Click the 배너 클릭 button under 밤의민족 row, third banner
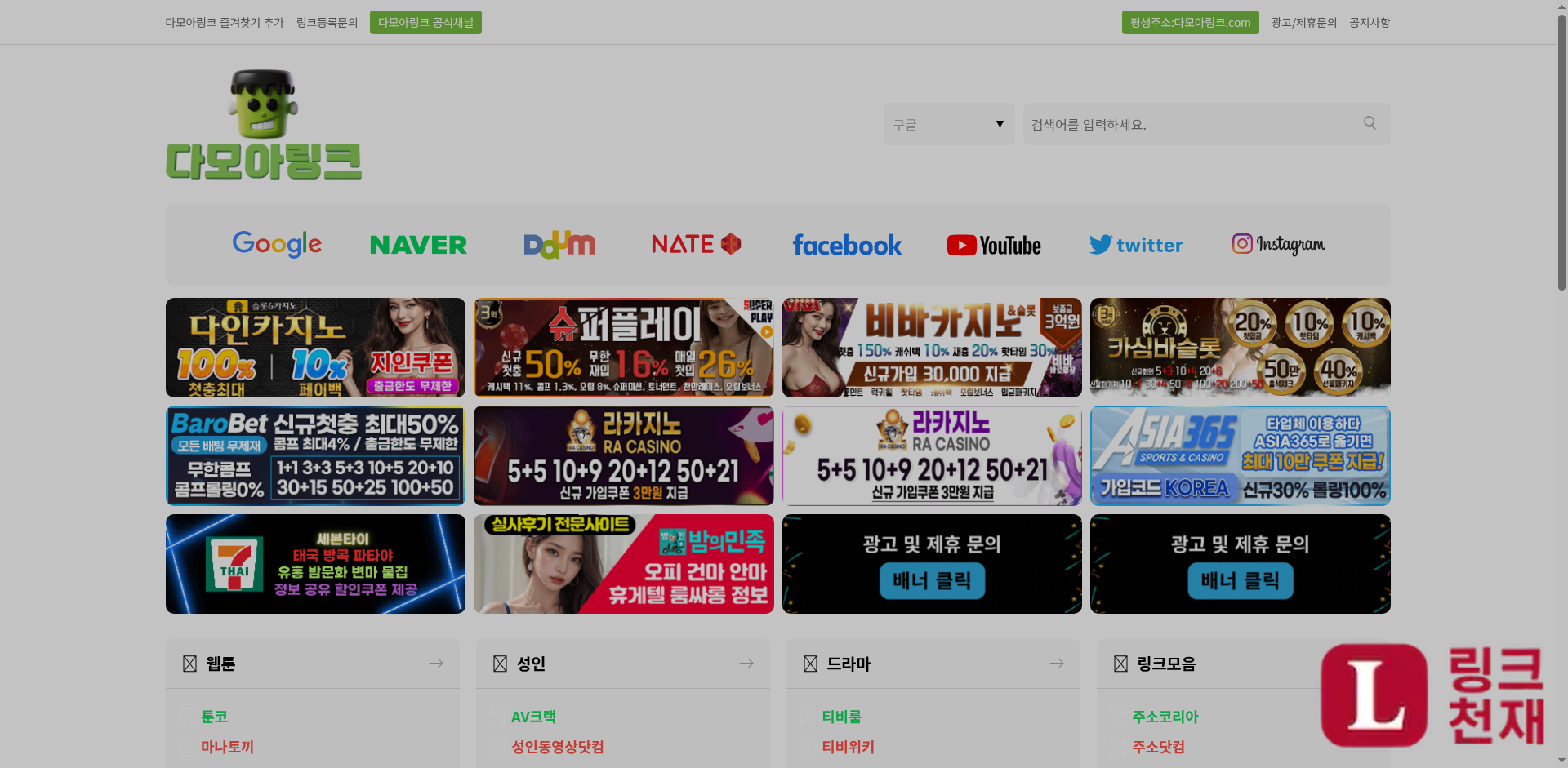This screenshot has height=768, width=1568. click(x=932, y=581)
